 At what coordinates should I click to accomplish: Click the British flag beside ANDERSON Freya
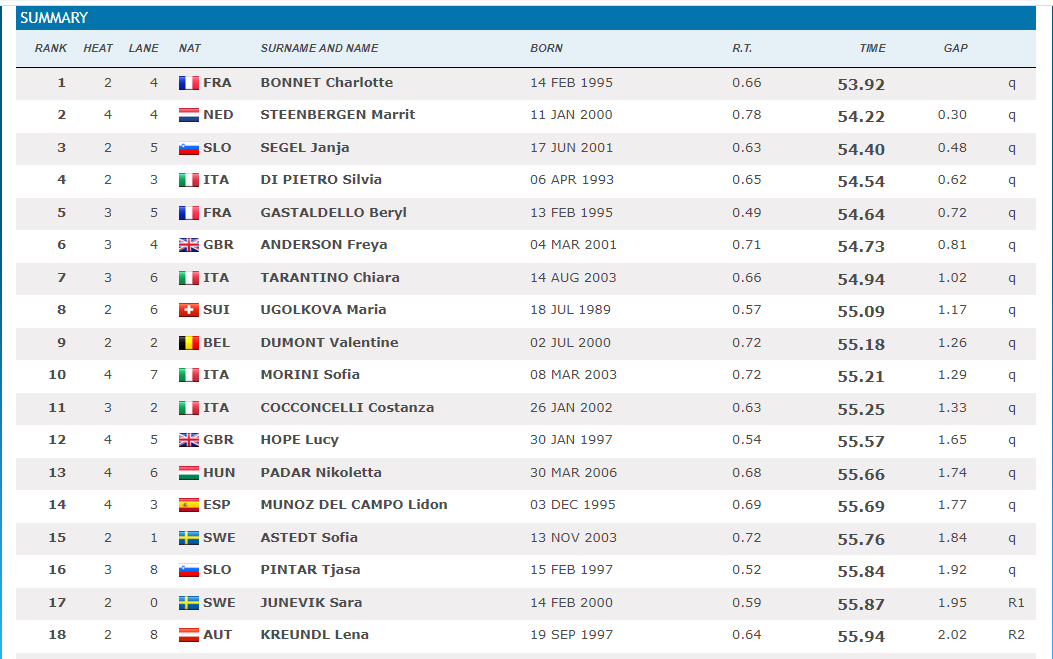coord(189,245)
